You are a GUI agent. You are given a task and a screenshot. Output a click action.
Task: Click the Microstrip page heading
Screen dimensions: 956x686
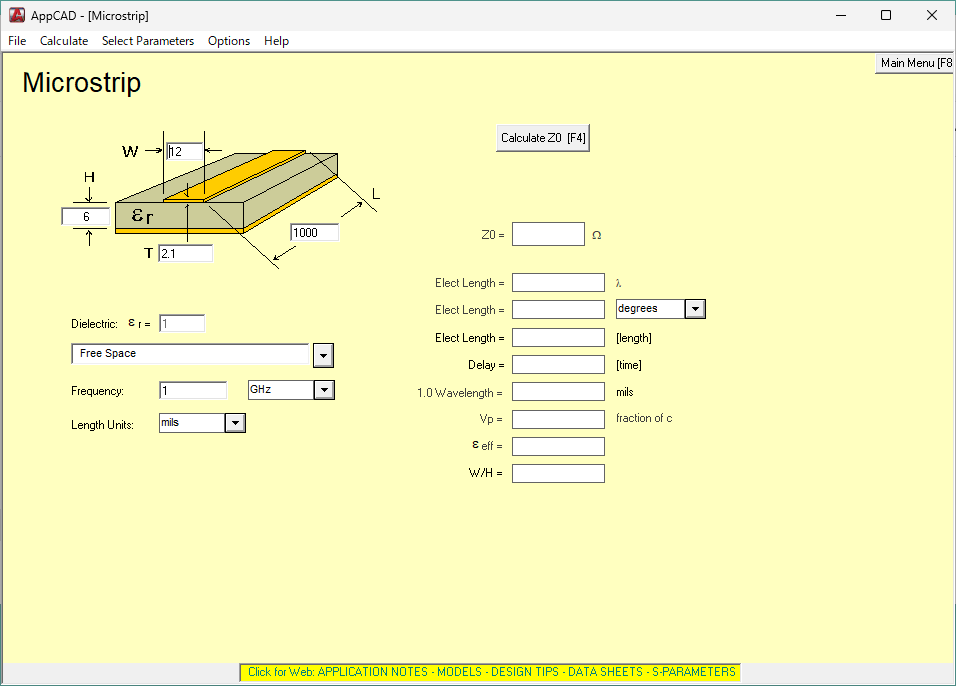[82, 82]
